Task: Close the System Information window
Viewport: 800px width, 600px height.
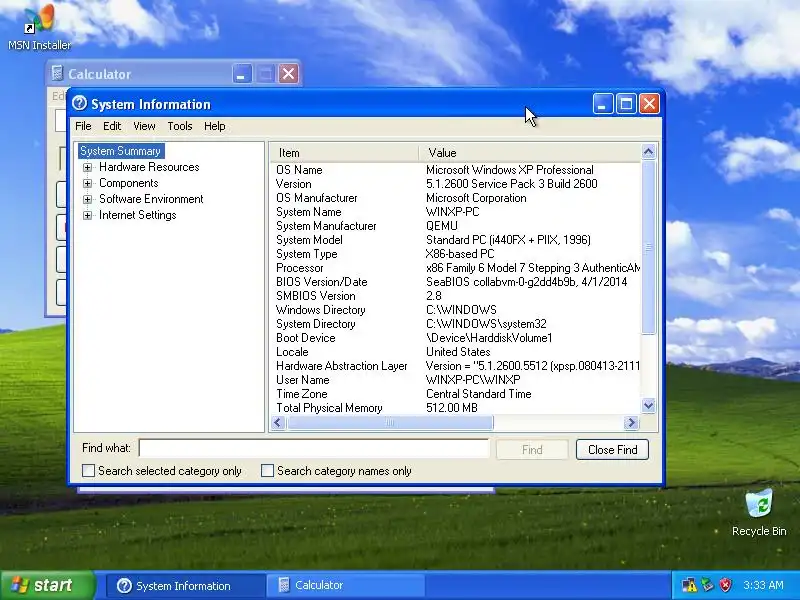Action: click(x=649, y=104)
